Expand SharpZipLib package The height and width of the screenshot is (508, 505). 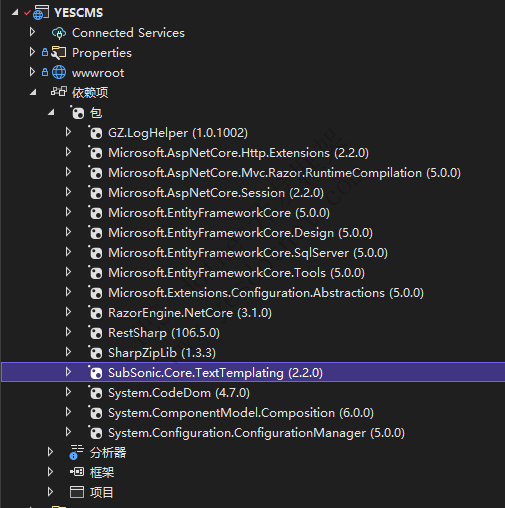pos(68,352)
